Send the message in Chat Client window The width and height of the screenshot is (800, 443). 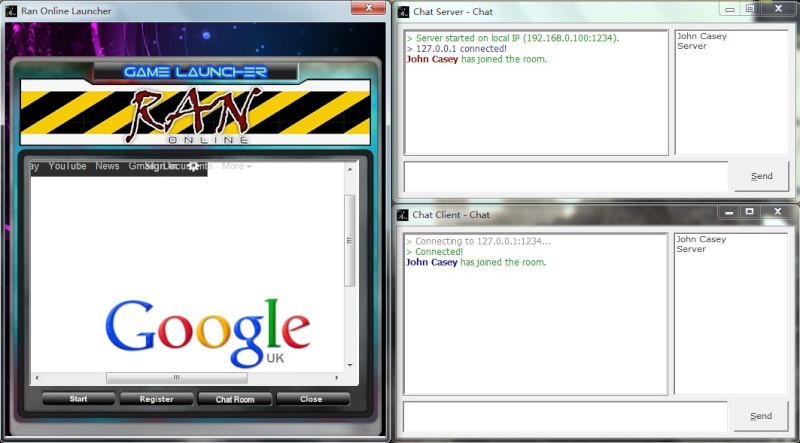click(x=761, y=416)
